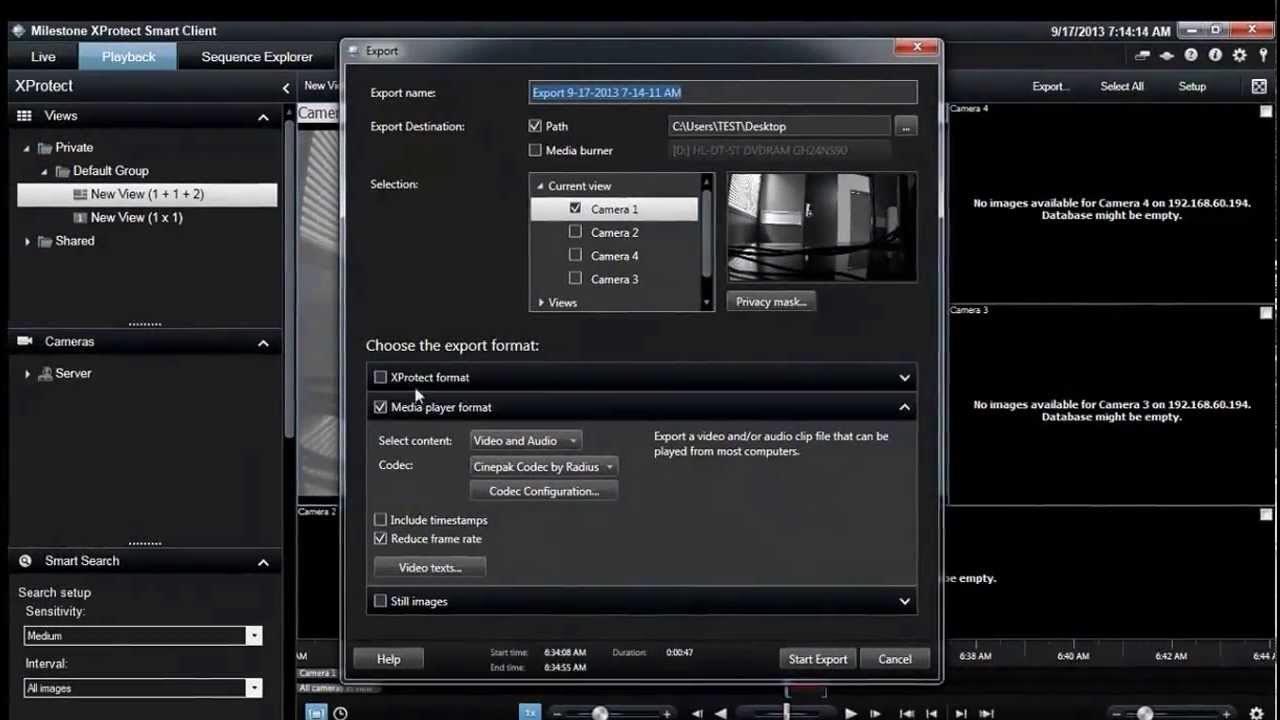Jump to first sequence
Viewport: 1280px width, 720px height.
coord(907,713)
